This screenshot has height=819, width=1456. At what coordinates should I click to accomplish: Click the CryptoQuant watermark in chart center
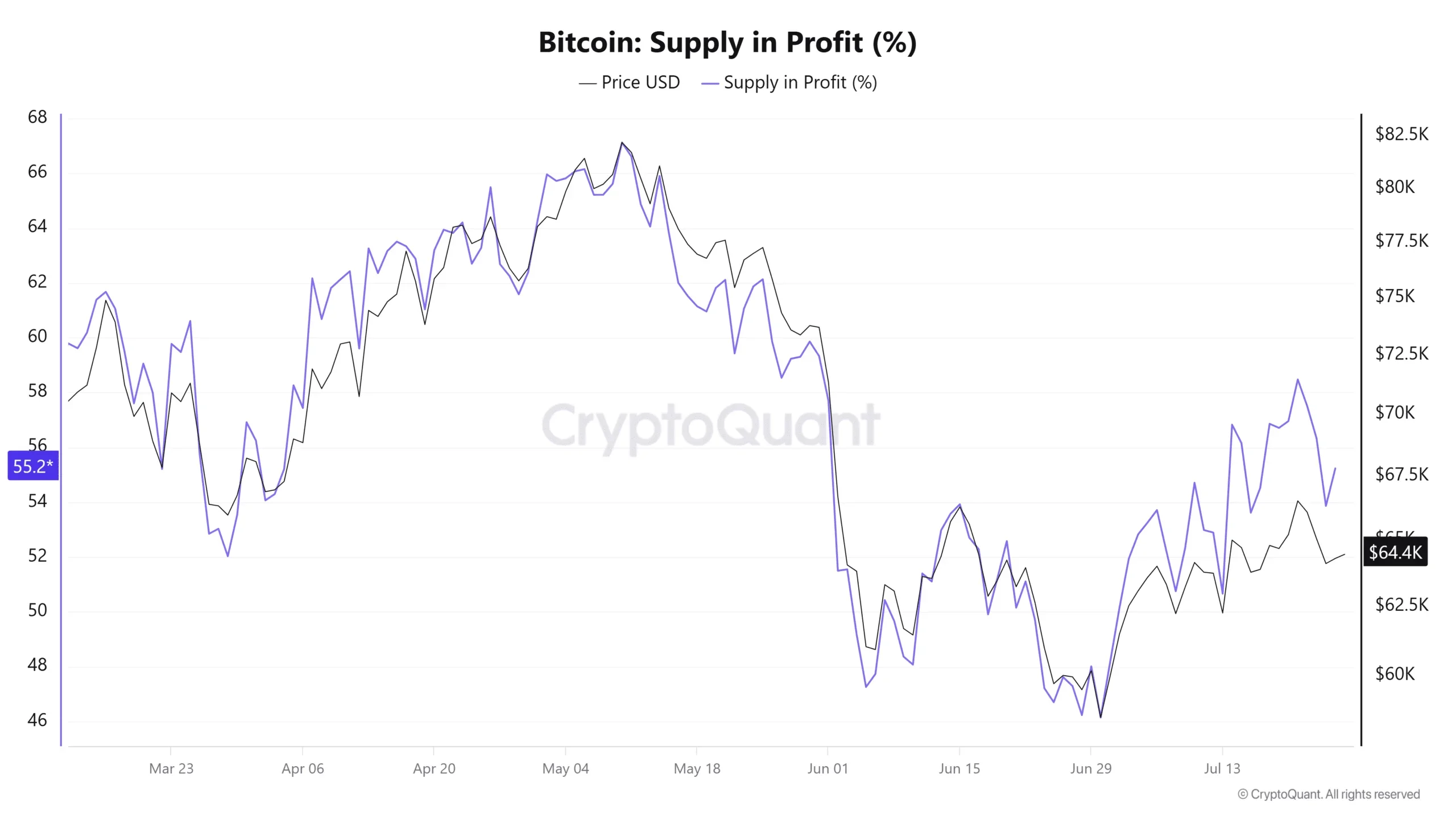click(x=711, y=427)
